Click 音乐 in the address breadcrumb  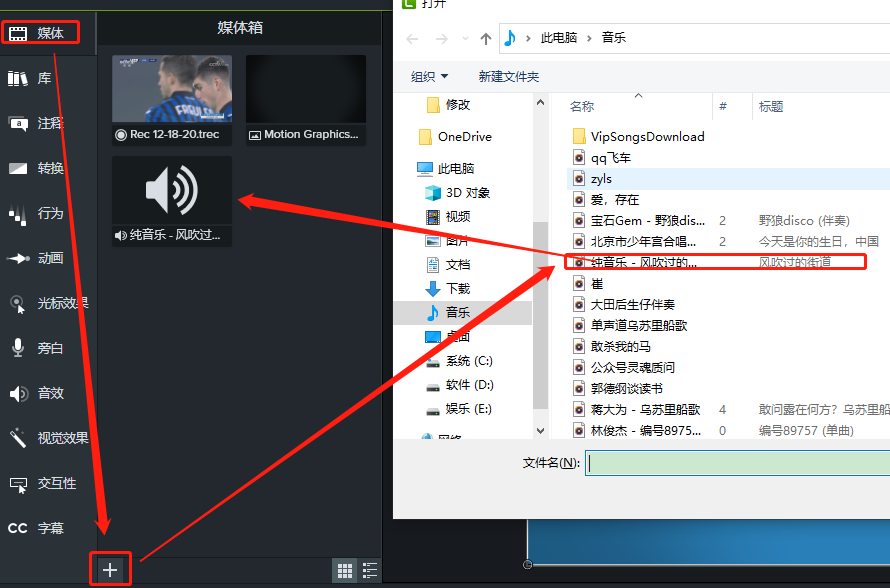click(614, 37)
